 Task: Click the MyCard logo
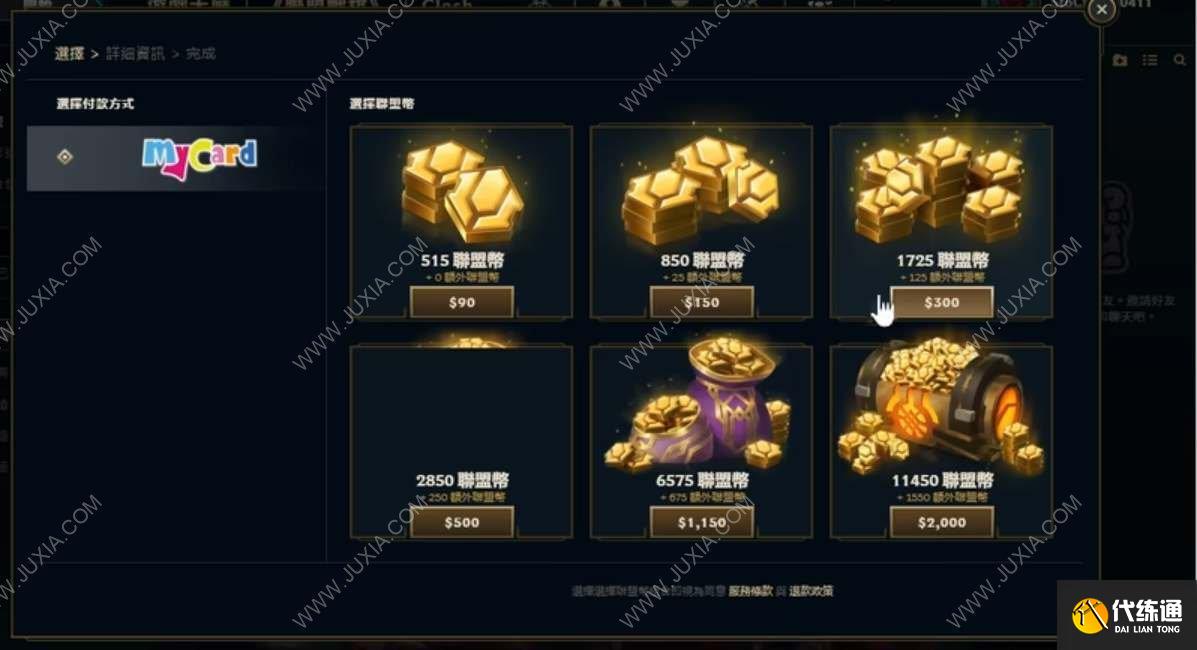pyautogui.click(x=199, y=158)
